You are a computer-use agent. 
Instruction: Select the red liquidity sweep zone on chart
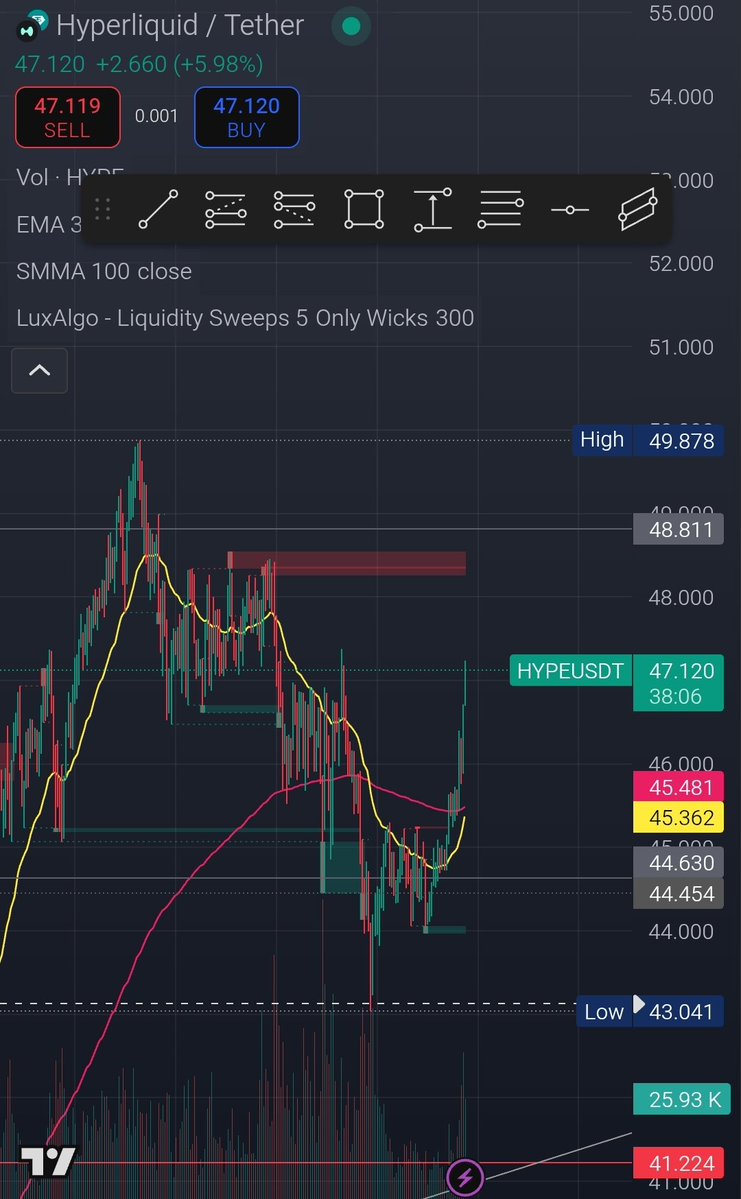coord(347,563)
